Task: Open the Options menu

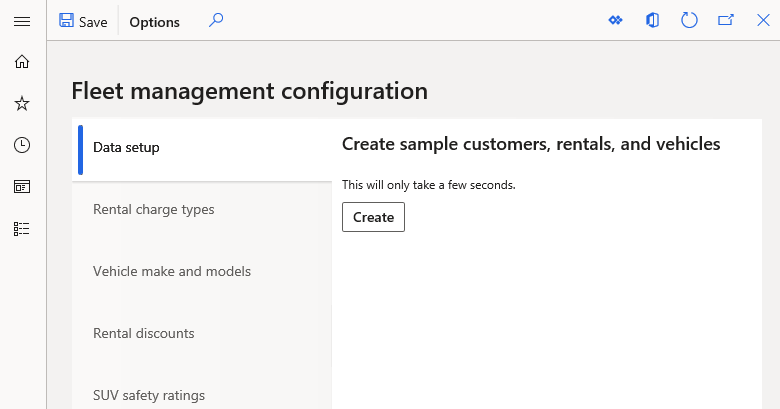Action: pyautogui.click(x=154, y=22)
